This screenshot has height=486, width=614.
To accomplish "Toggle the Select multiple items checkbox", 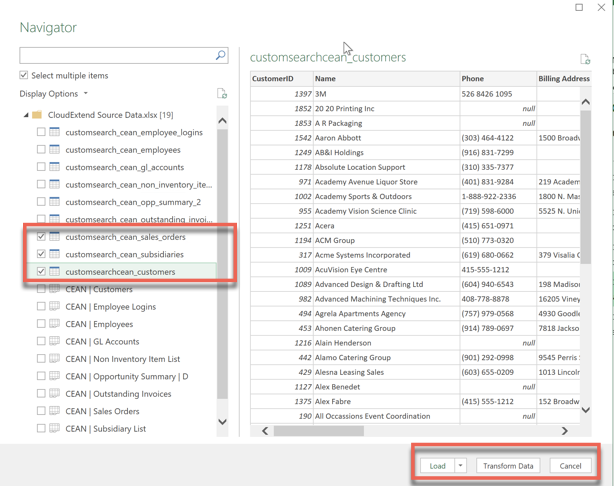I will coord(24,75).
